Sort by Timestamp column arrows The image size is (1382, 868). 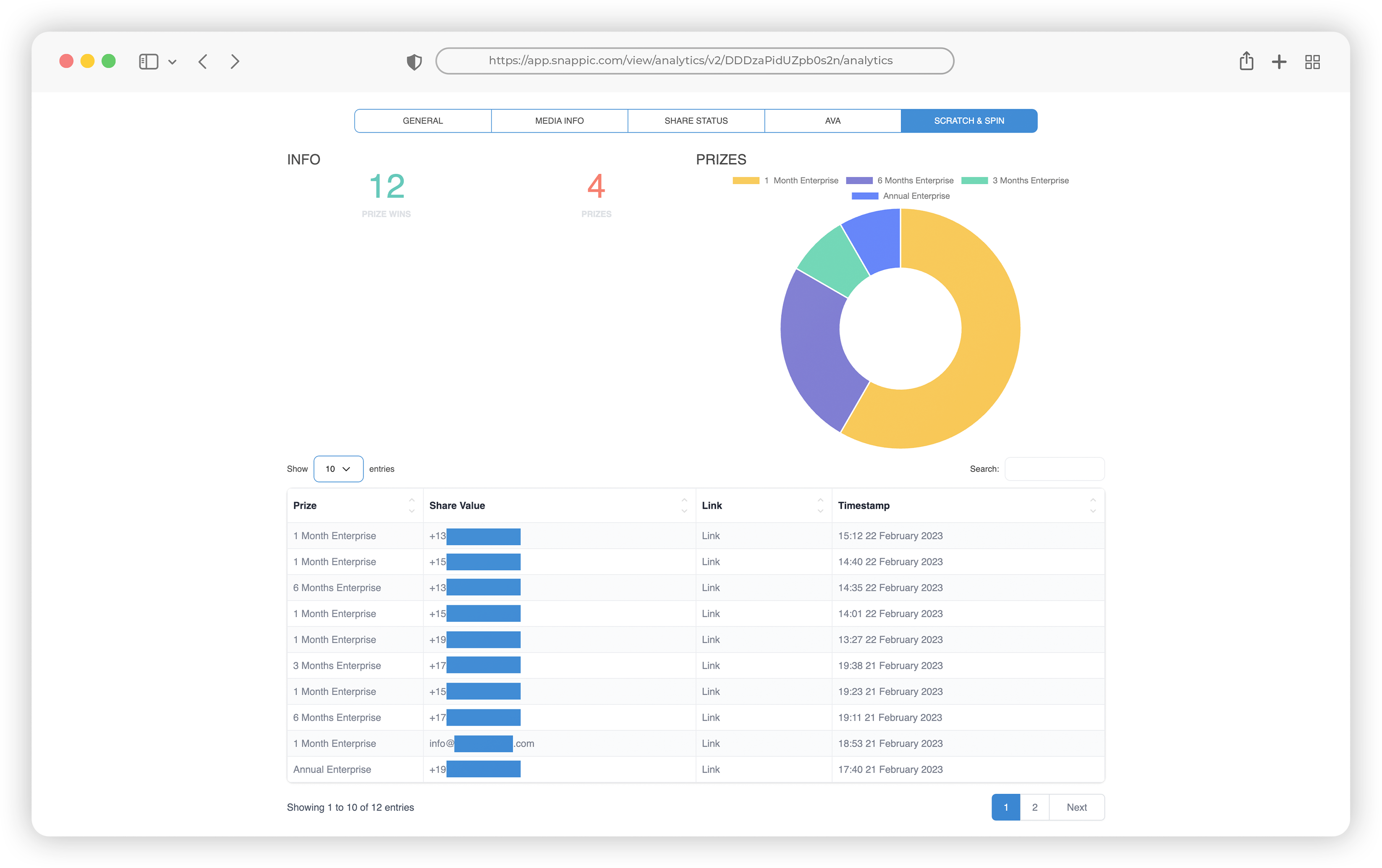pyautogui.click(x=1092, y=505)
